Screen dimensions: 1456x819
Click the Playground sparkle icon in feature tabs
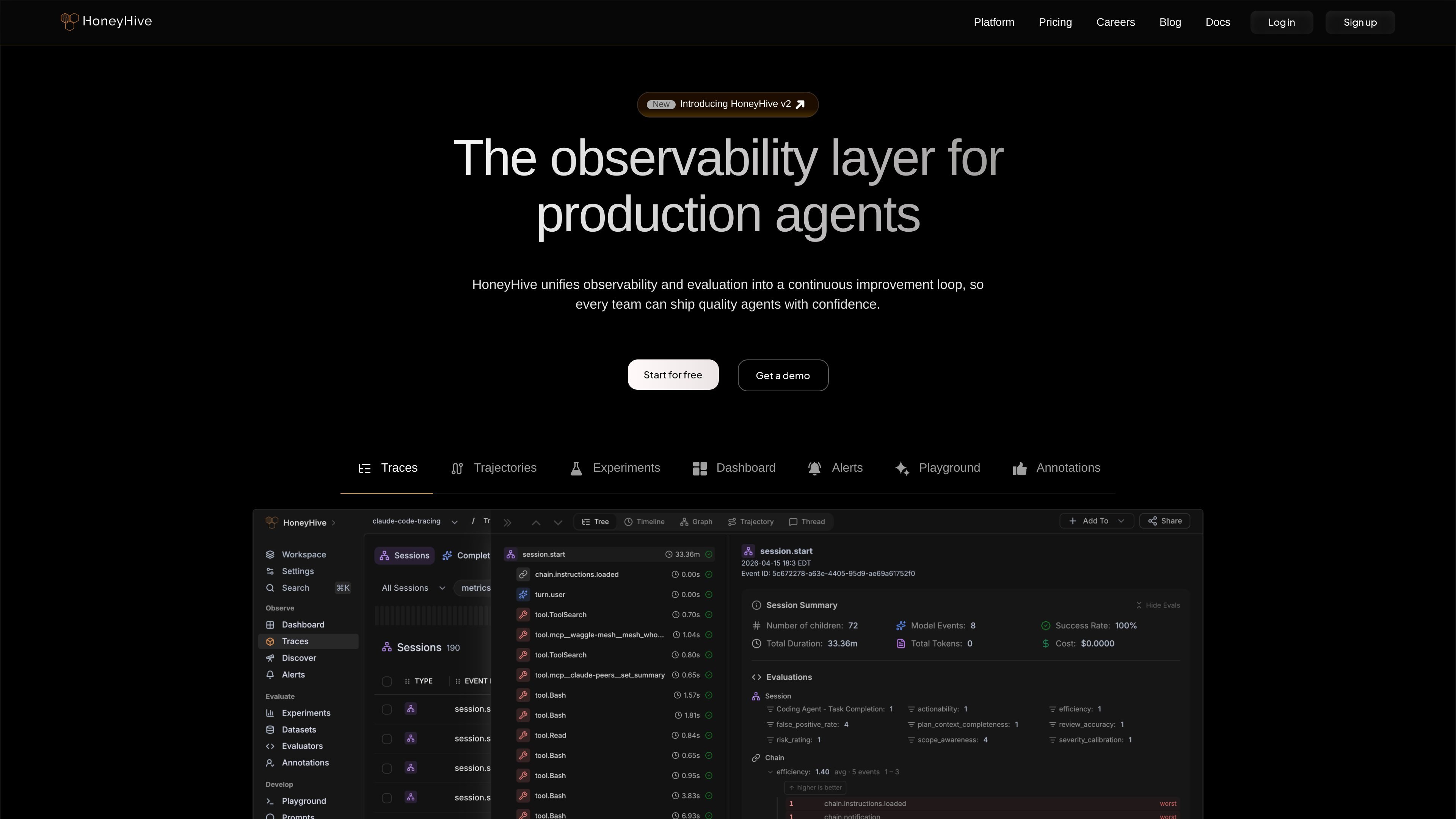pyautogui.click(x=902, y=469)
